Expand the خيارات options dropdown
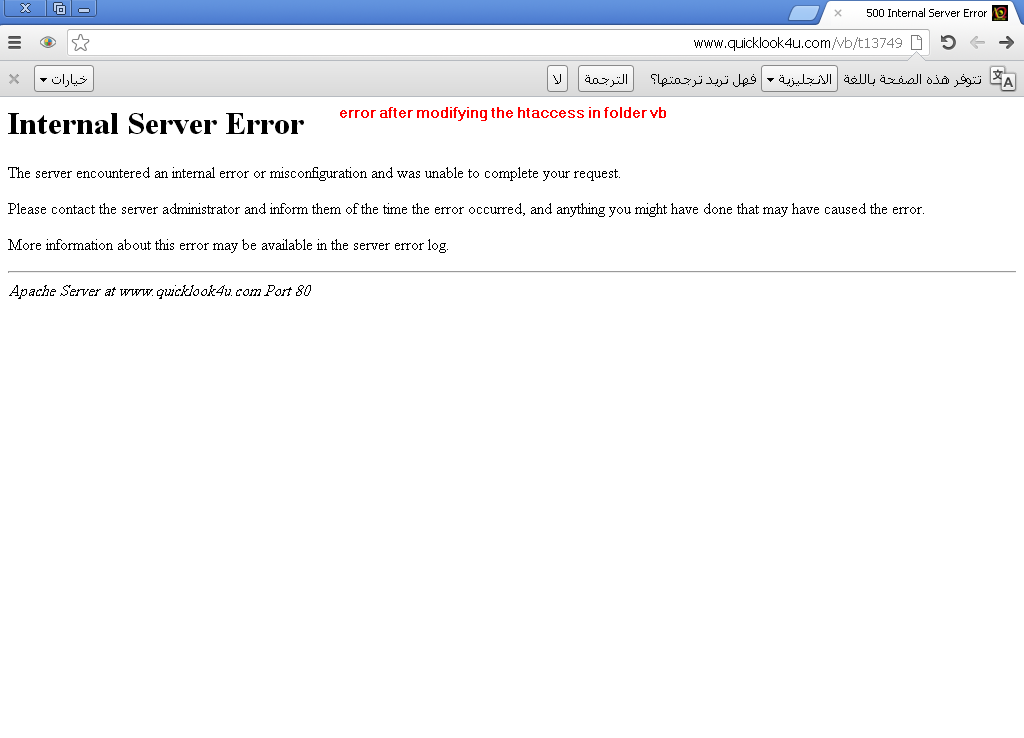The image size is (1024, 738). coord(64,79)
